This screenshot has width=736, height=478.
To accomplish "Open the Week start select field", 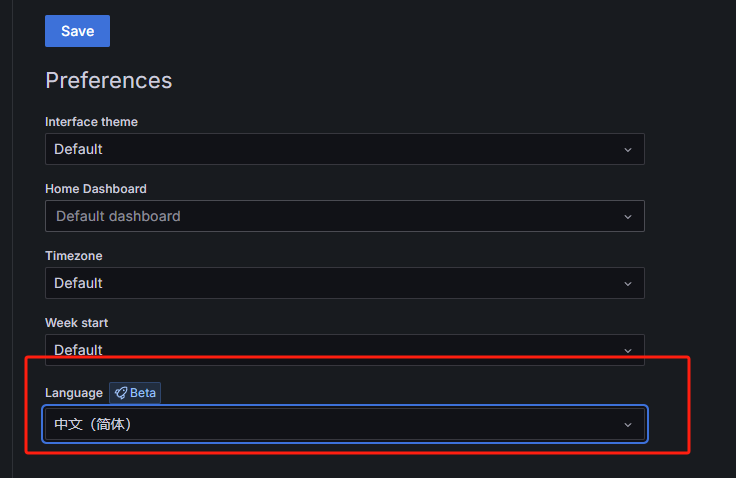I will 330,350.
